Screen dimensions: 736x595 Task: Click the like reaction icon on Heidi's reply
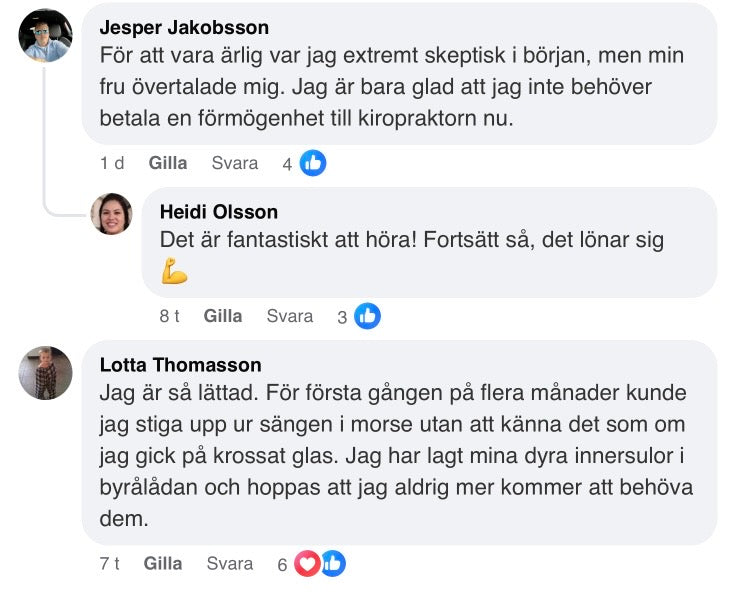click(368, 317)
